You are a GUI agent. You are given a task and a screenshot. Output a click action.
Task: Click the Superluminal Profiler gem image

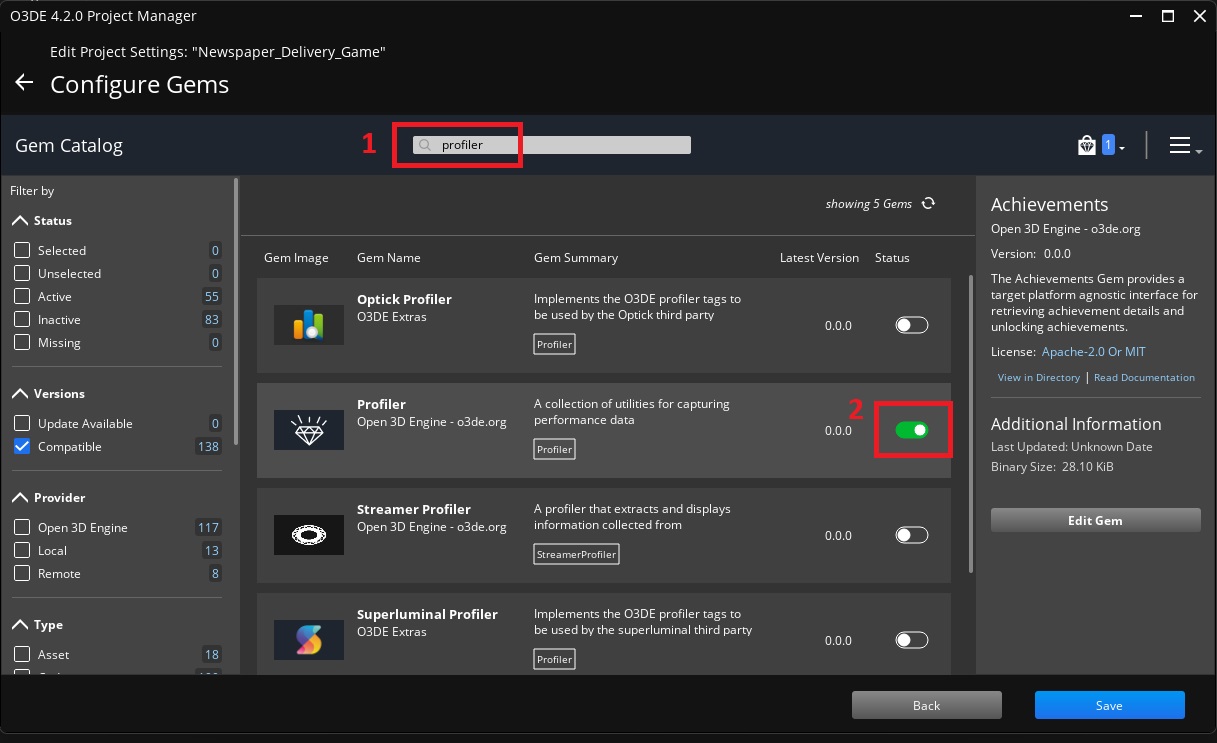tap(309, 640)
